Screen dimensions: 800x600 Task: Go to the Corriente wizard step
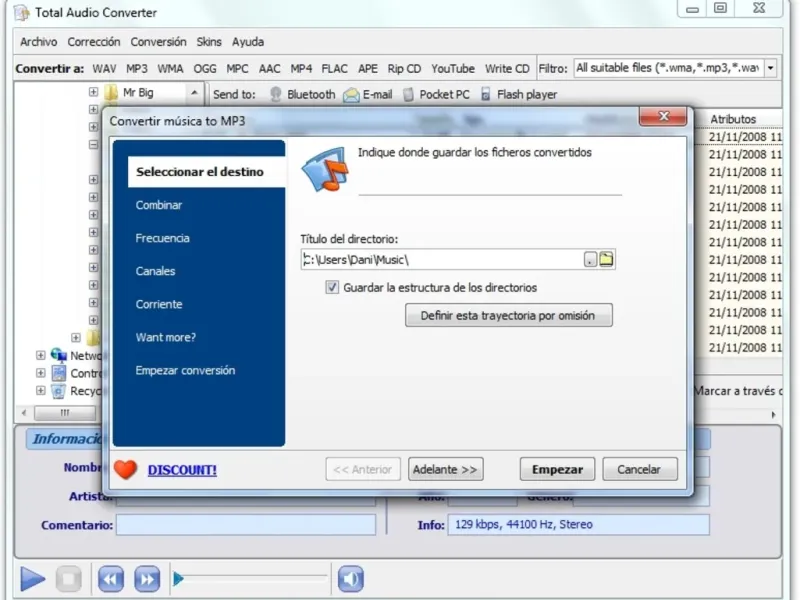tap(159, 305)
